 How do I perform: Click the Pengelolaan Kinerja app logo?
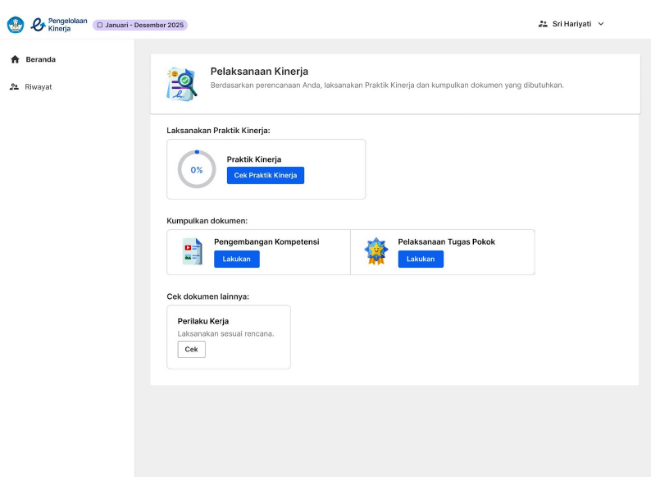point(38,24)
